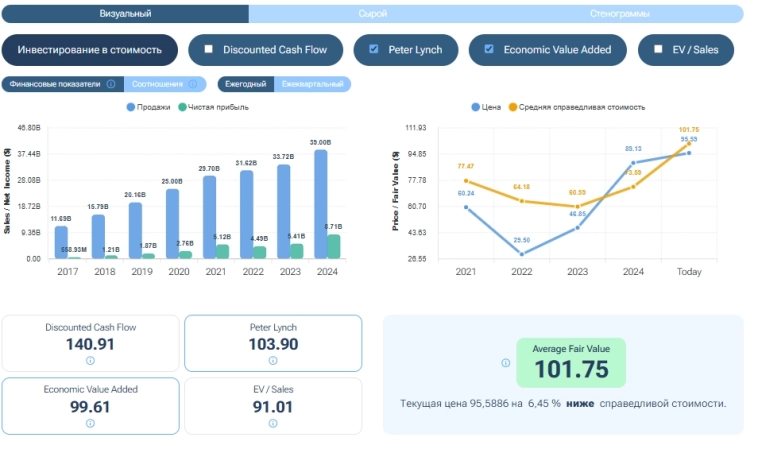
Task: Enable the EV / Sales checkbox
Action: pos(658,49)
